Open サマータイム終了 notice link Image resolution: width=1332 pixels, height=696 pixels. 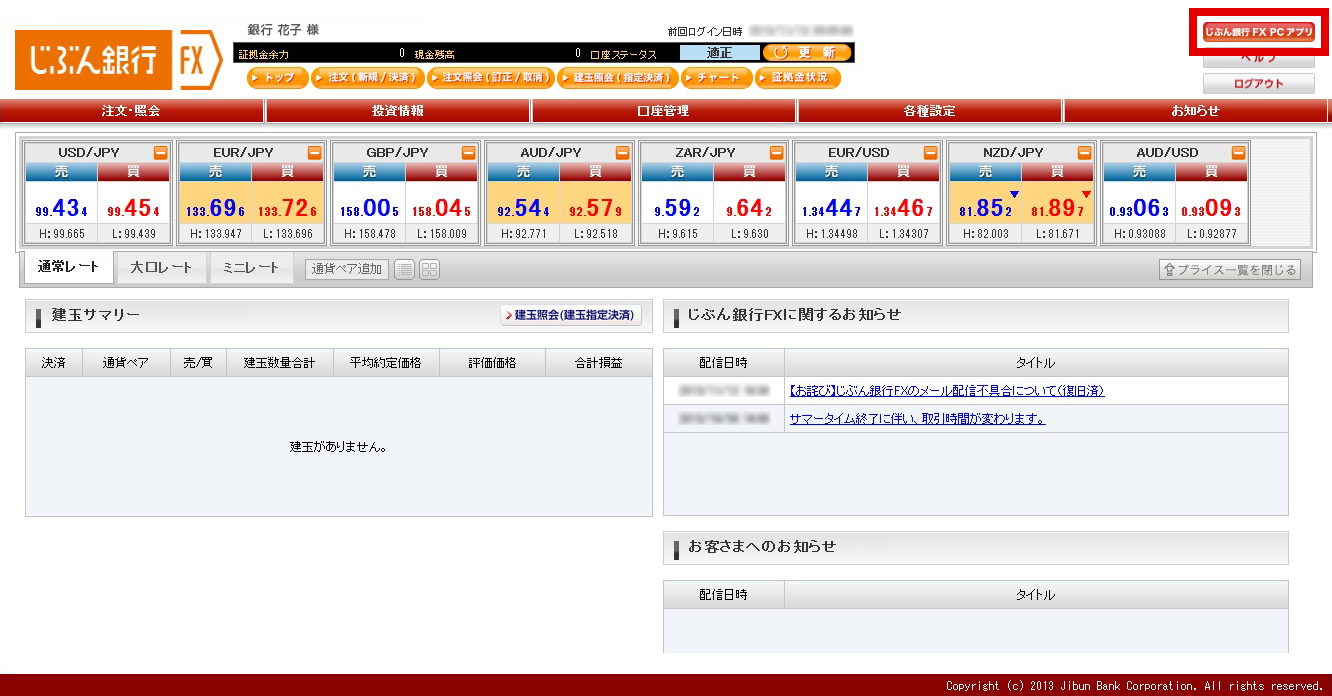point(917,419)
